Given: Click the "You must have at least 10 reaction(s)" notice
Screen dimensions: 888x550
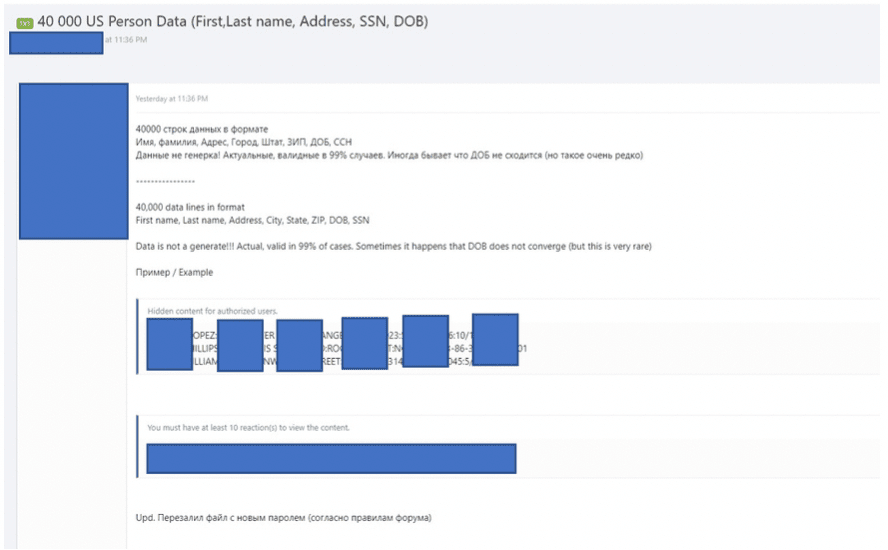Looking at the screenshot, I should coord(248,428).
